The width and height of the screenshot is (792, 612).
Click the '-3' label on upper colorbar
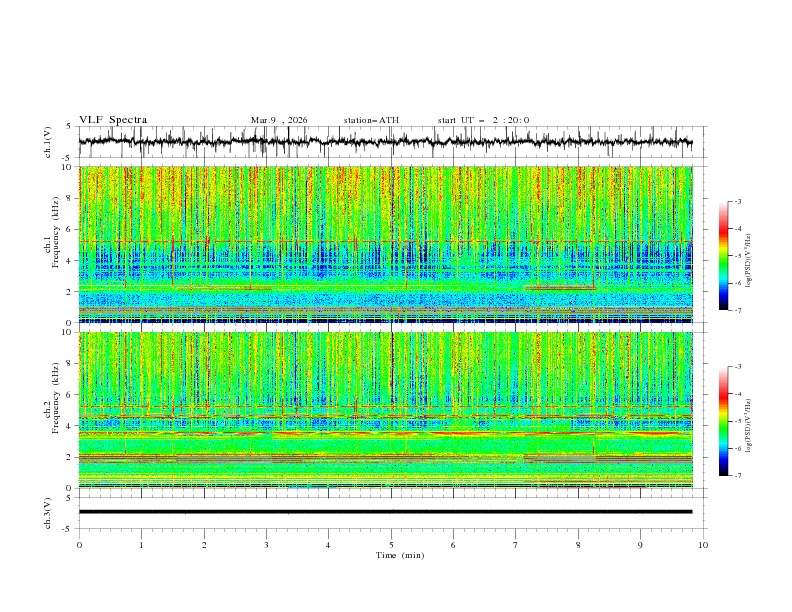point(738,201)
